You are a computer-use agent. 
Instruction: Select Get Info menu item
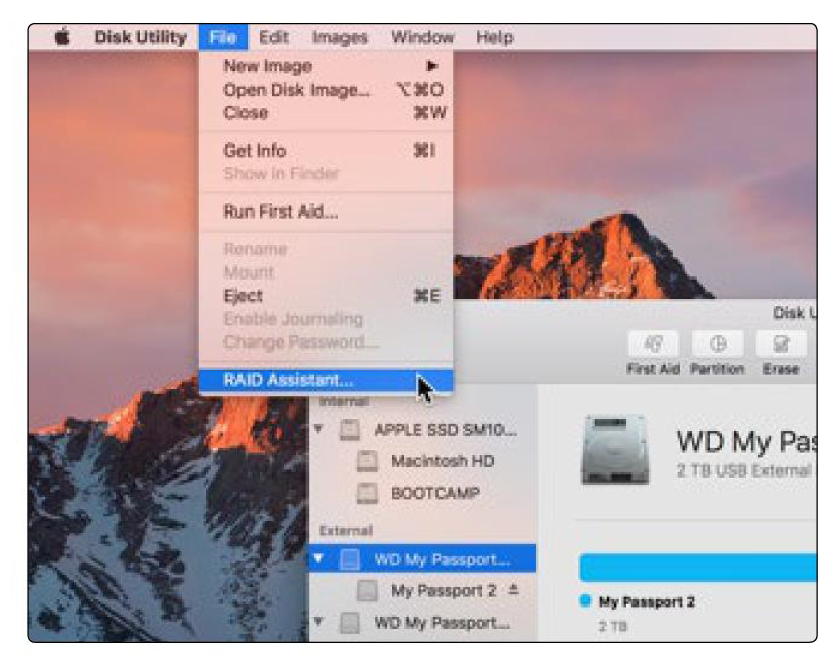pos(326,151)
